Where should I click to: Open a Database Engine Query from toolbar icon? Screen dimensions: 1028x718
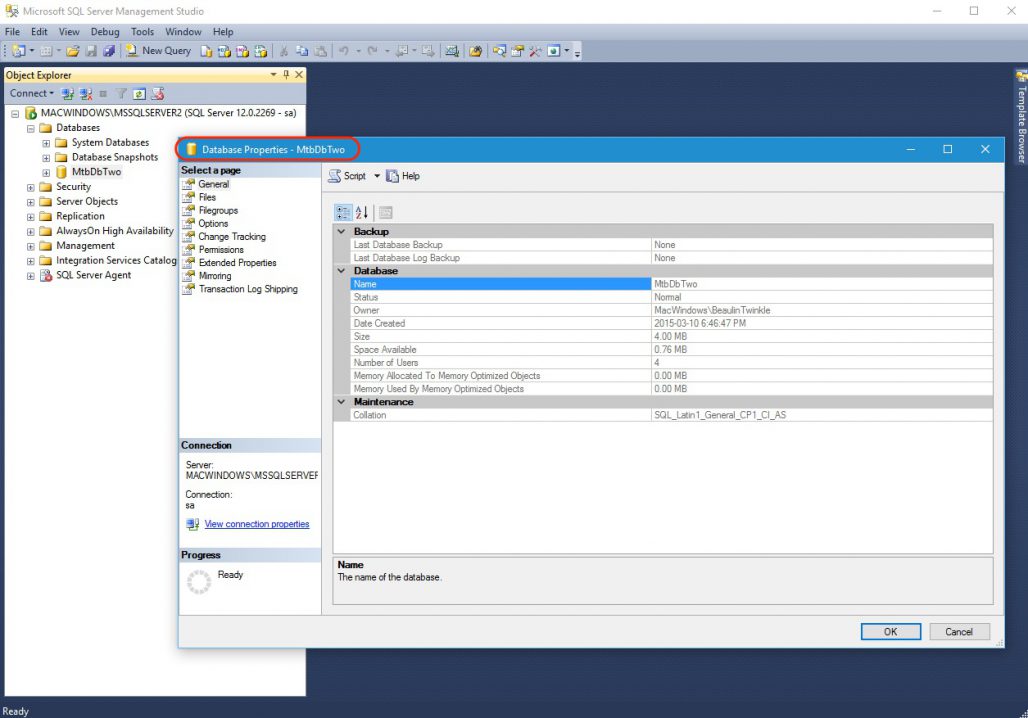(x=206, y=51)
